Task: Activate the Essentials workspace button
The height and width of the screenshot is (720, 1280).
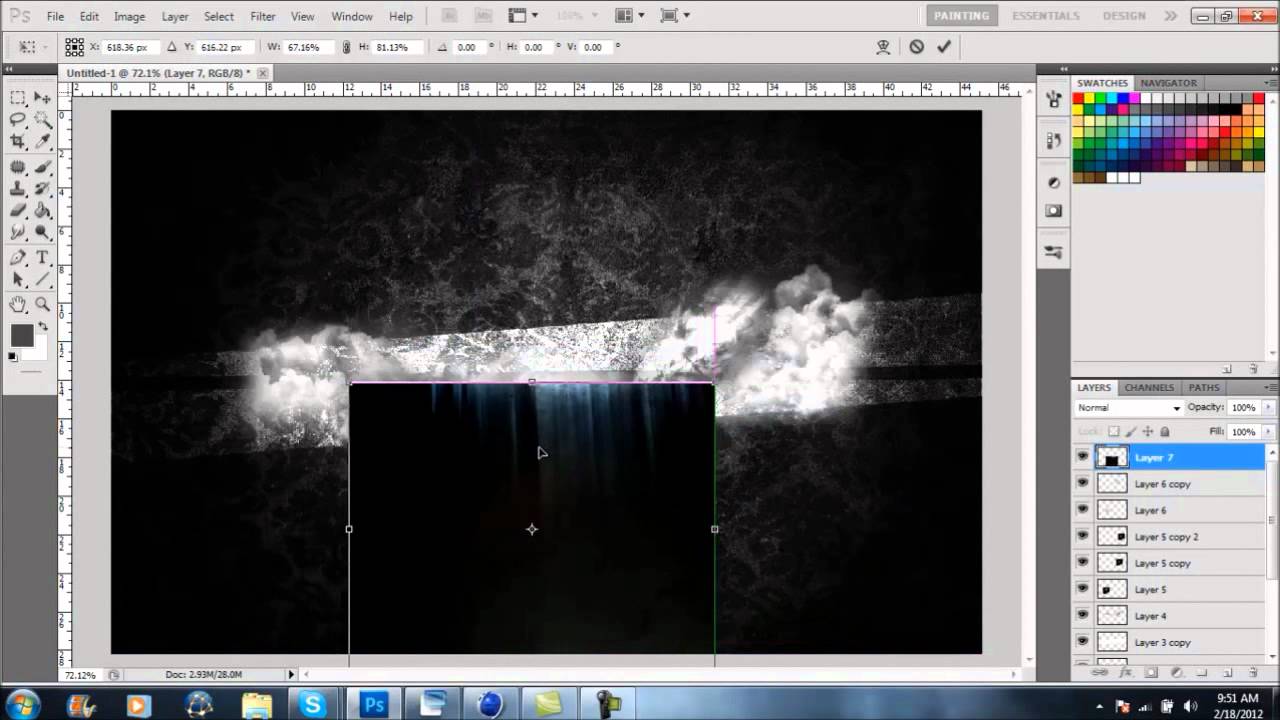Action: tap(1045, 16)
